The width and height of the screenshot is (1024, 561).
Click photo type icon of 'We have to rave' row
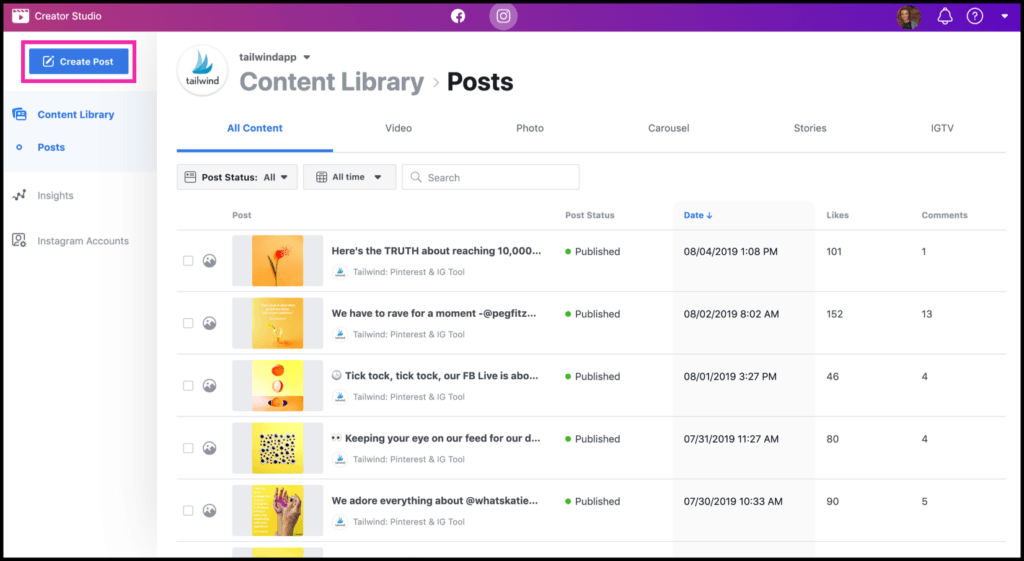click(x=209, y=323)
